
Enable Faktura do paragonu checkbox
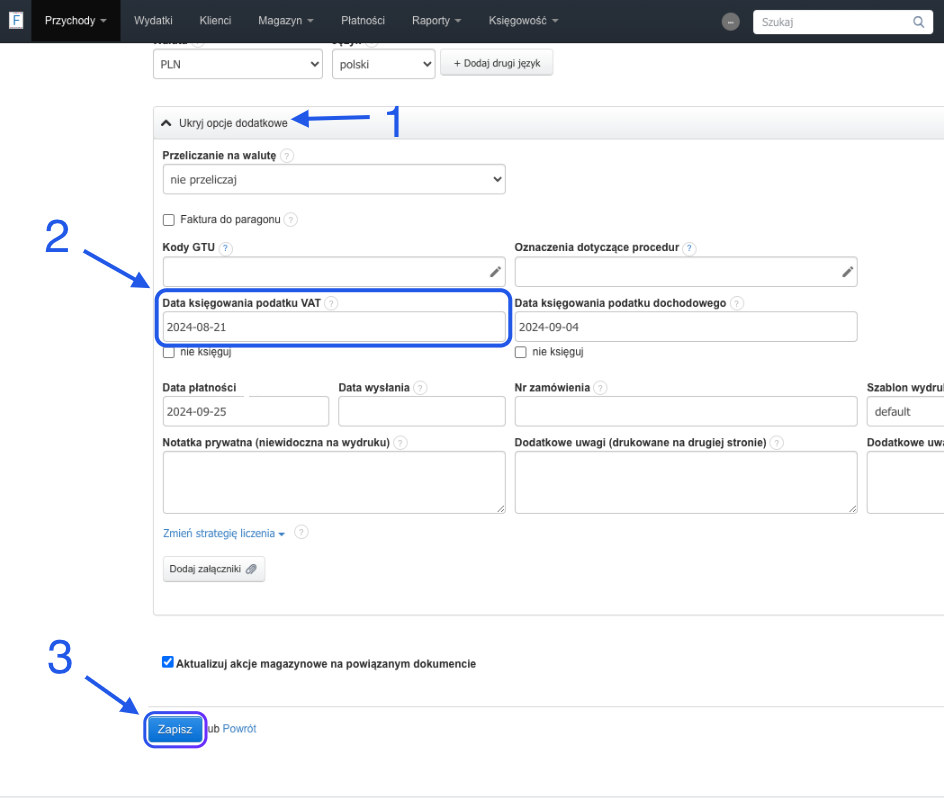pyautogui.click(x=168, y=219)
